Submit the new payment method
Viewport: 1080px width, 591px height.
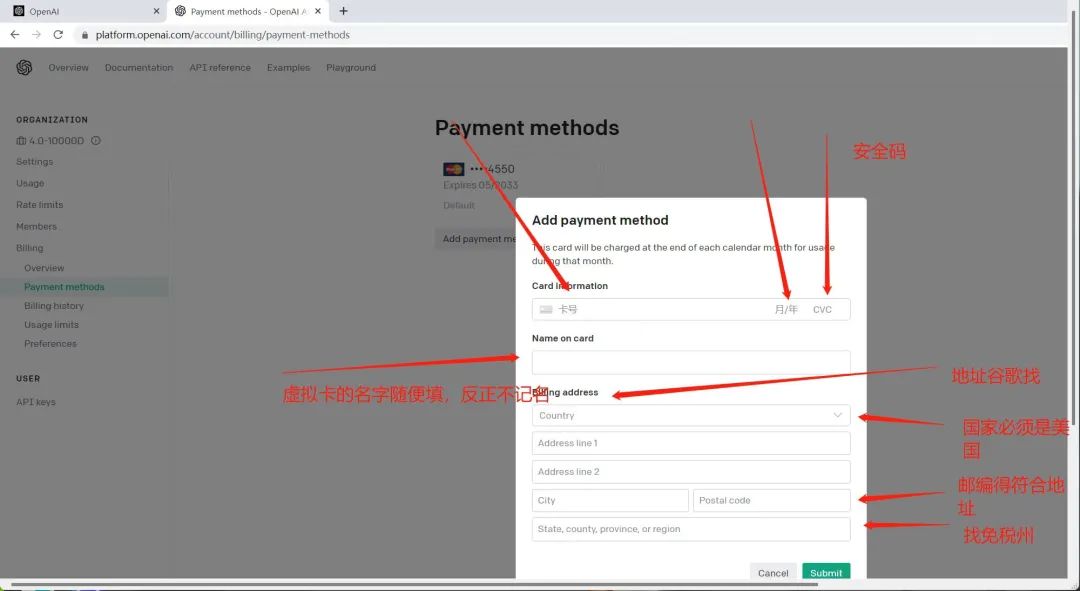(826, 572)
